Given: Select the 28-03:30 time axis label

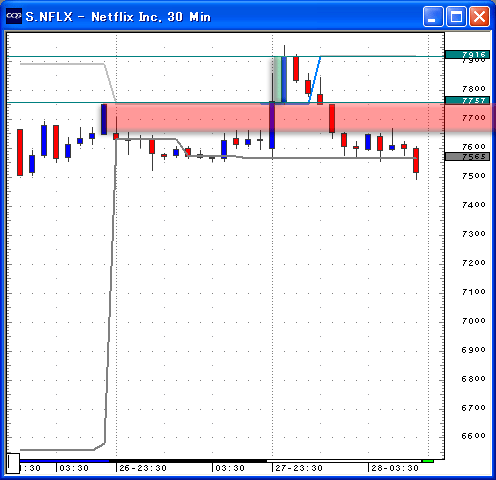Looking at the screenshot, I should 395,468.
